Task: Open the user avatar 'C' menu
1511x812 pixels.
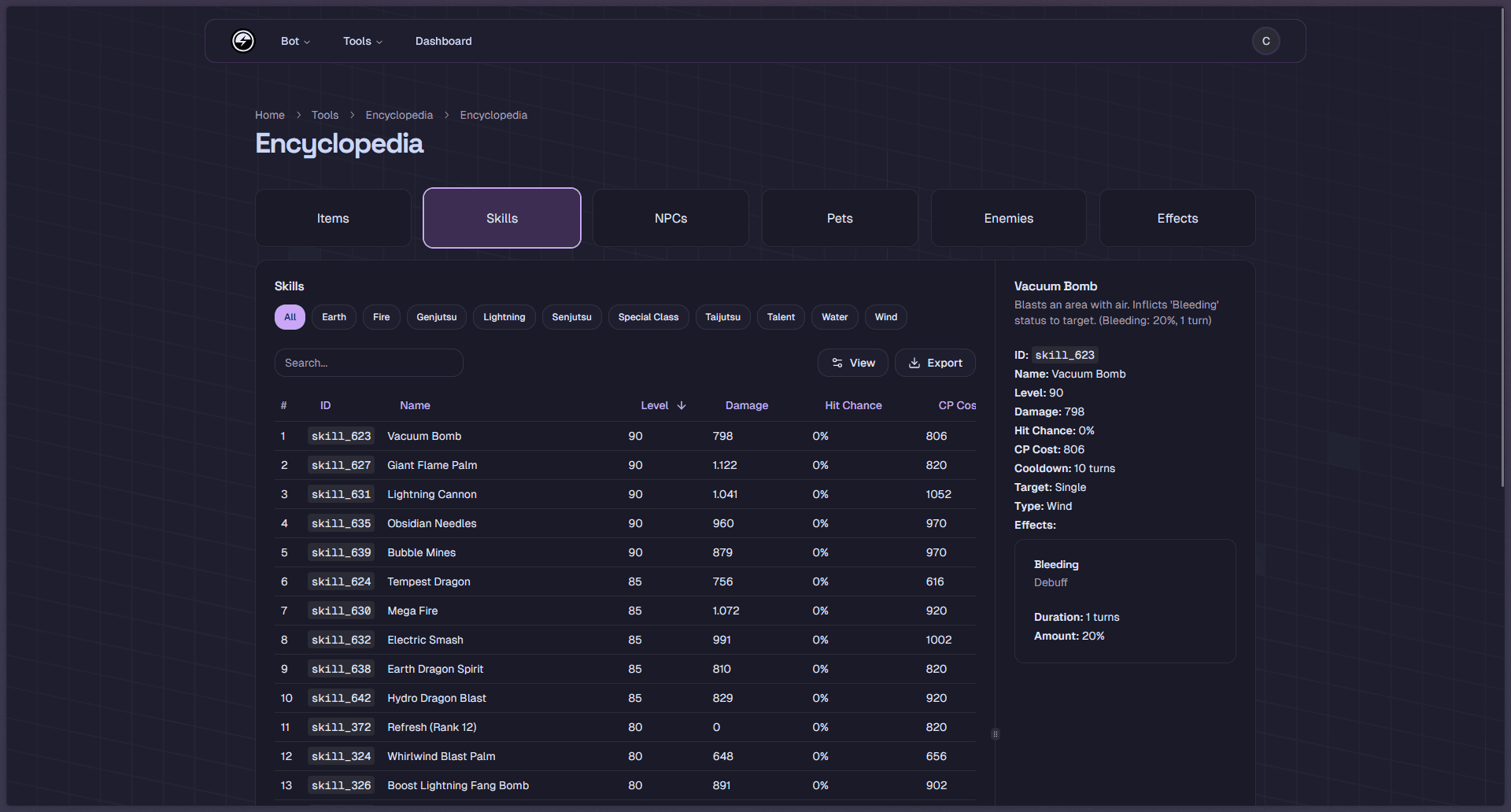Action: (1265, 41)
